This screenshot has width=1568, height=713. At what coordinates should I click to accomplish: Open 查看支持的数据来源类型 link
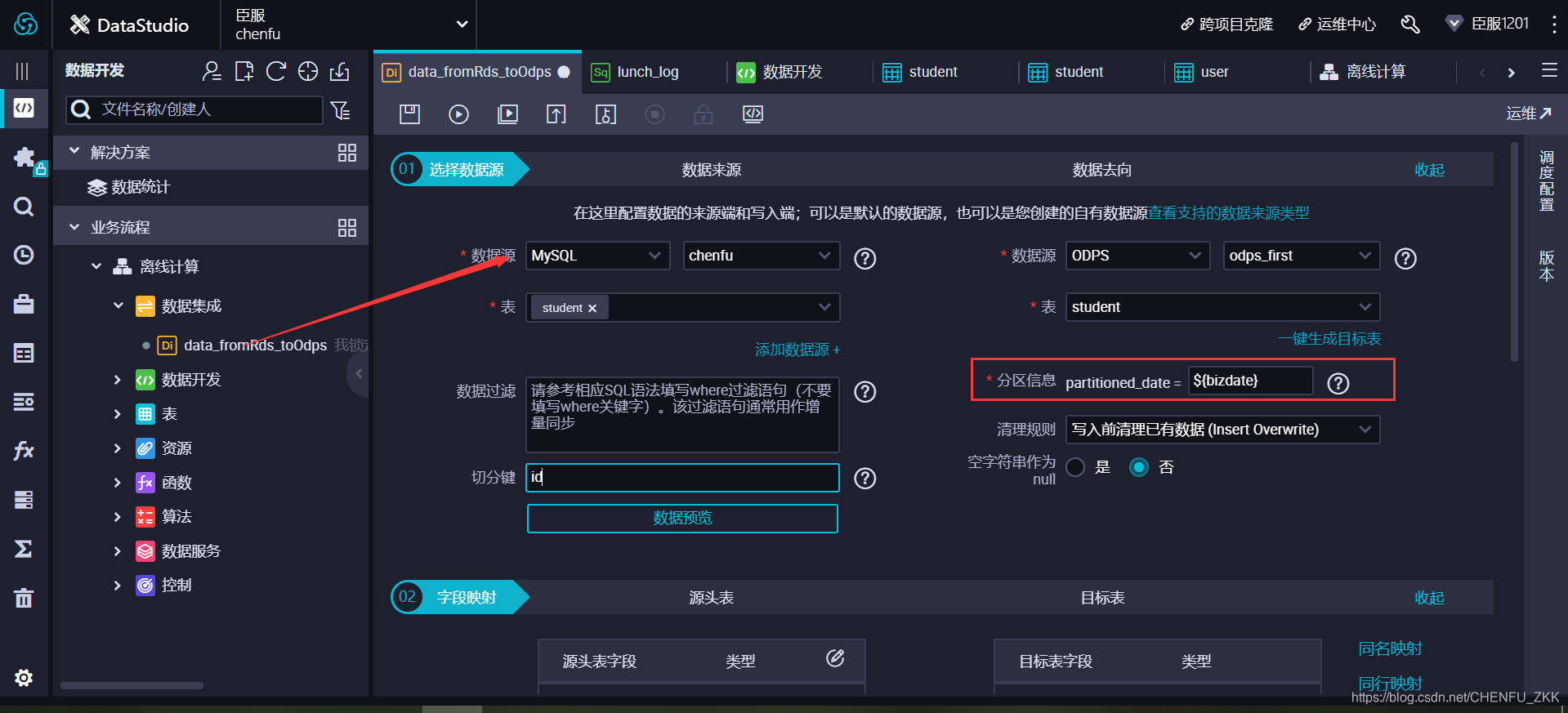pyautogui.click(x=1229, y=213)
